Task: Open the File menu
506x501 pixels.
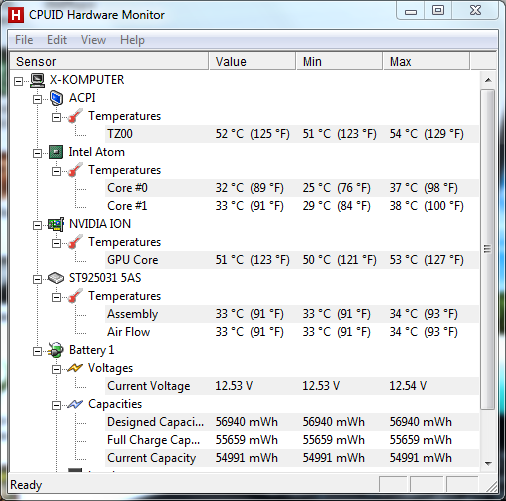Action: pos(24,40)
